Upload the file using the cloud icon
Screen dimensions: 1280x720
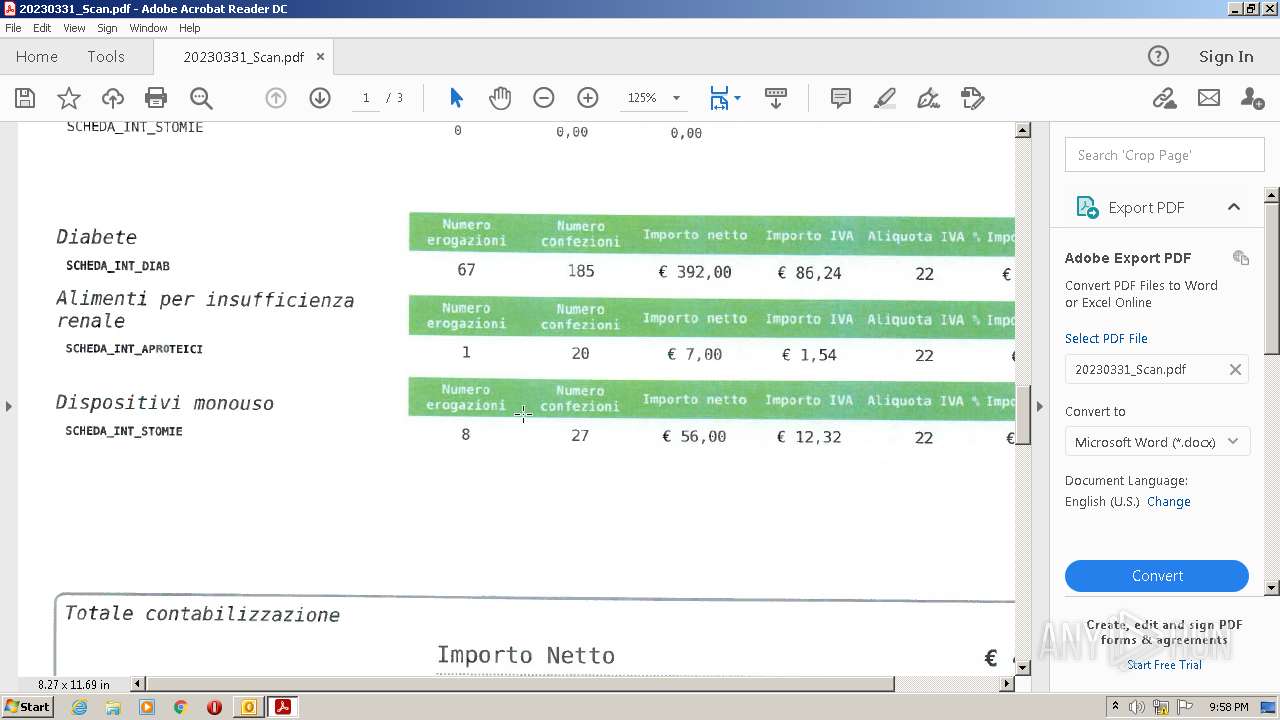coord(113,98)
